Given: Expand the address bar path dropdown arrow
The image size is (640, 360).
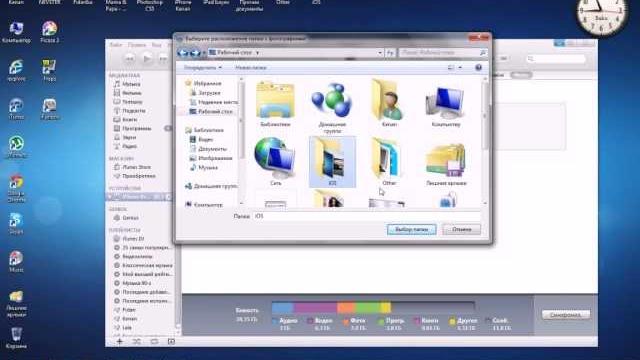Looking at the screenshot, I should 380,53.
